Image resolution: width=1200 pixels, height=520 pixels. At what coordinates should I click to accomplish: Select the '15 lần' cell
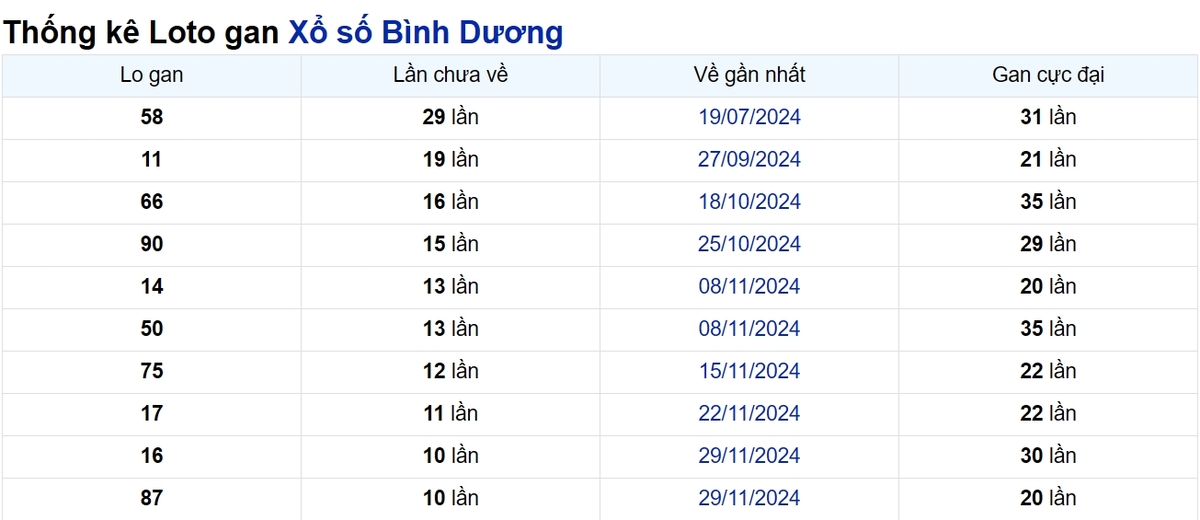coord(451,244)
